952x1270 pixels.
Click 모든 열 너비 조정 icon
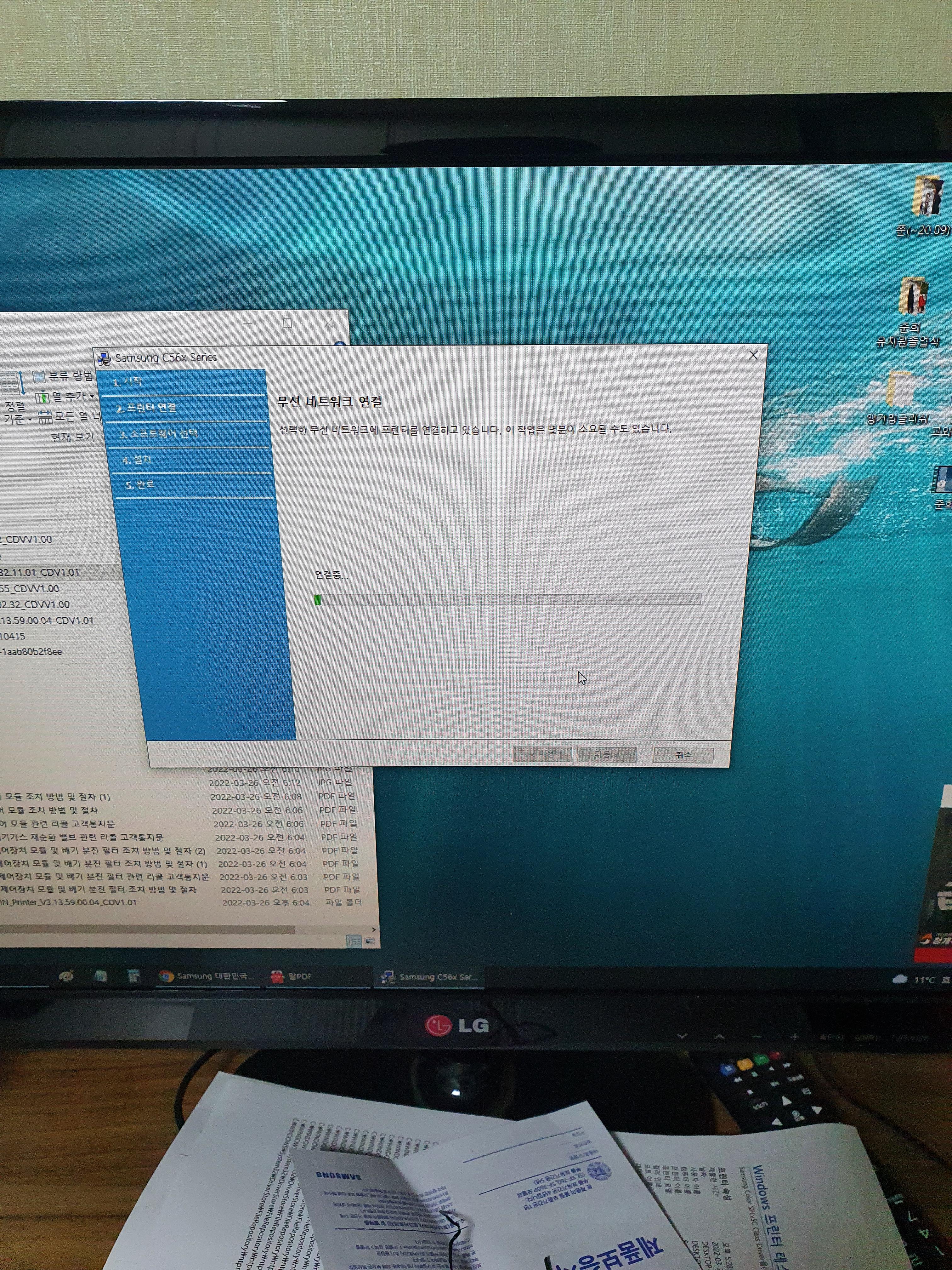pyautogui.click(x=45, y=417)
